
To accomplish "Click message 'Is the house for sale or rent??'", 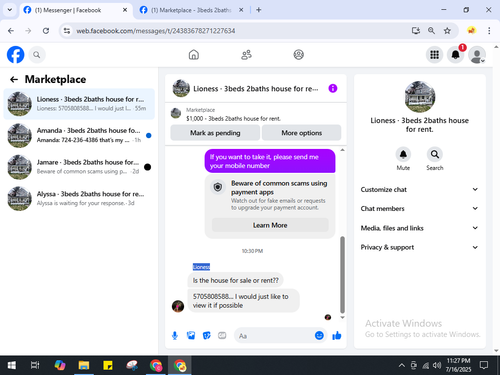I will (235, 280).
